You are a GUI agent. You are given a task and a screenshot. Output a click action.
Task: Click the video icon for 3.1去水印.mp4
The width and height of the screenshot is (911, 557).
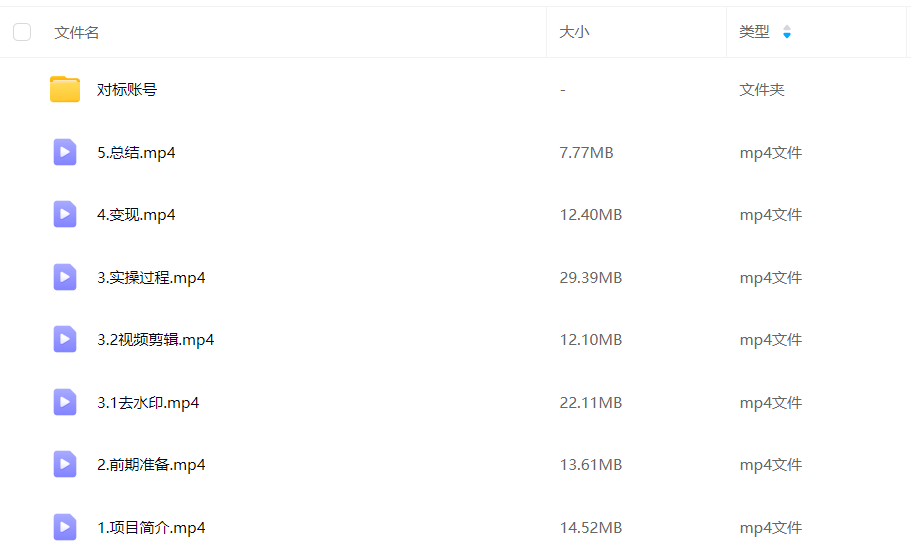[65, 402]
